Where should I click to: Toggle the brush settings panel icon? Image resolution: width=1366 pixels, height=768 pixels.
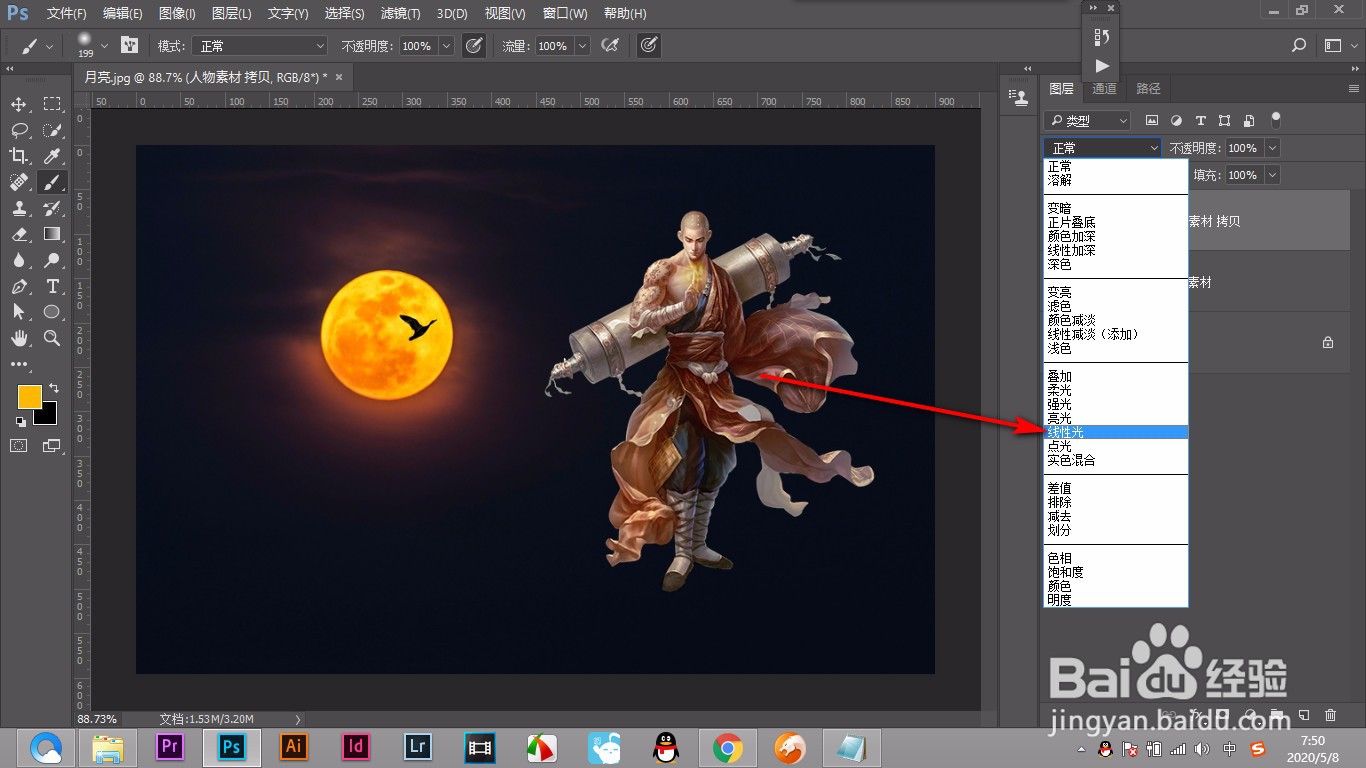coord(129,45)
